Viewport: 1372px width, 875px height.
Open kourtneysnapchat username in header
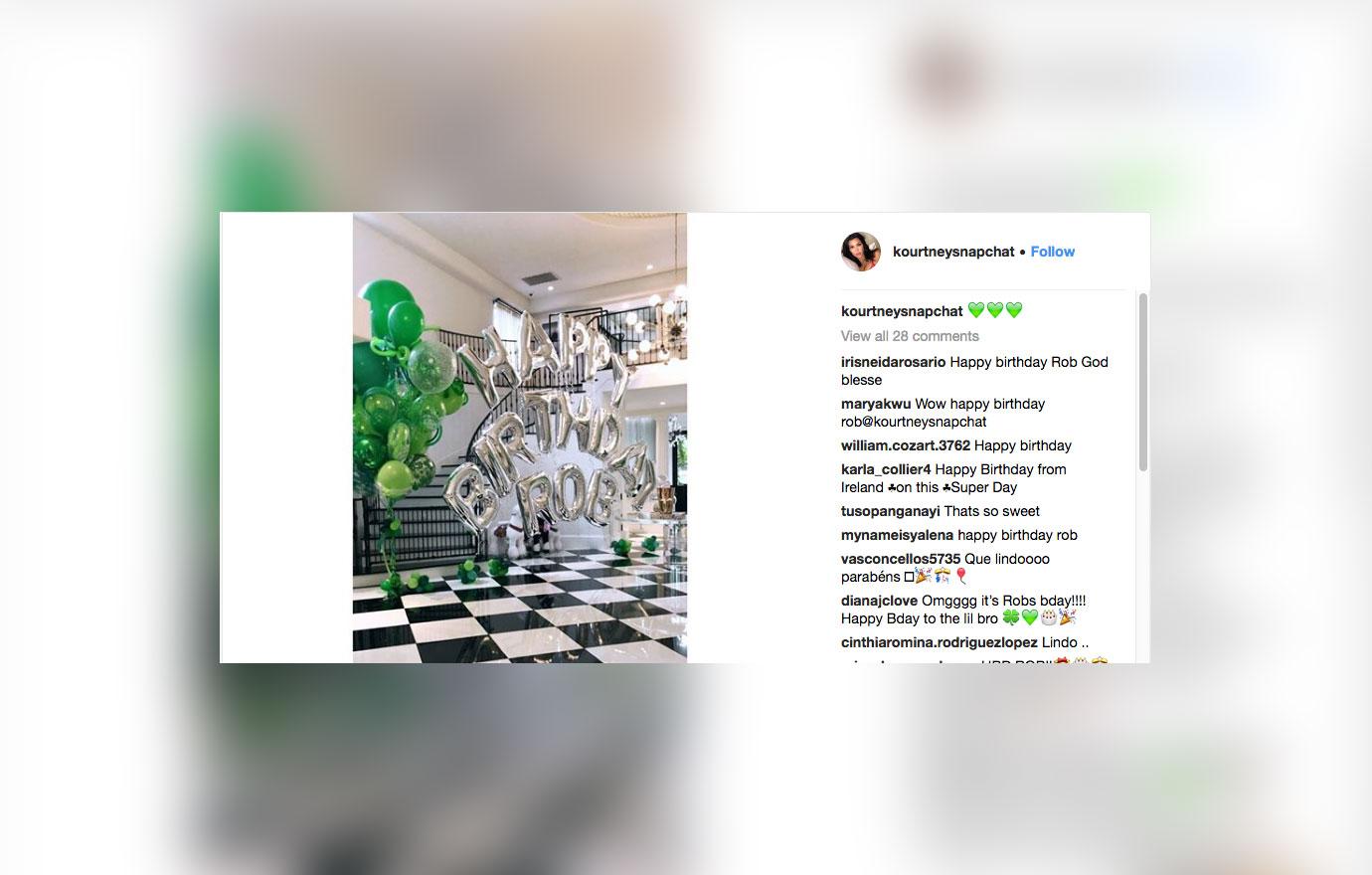point(953,252)
